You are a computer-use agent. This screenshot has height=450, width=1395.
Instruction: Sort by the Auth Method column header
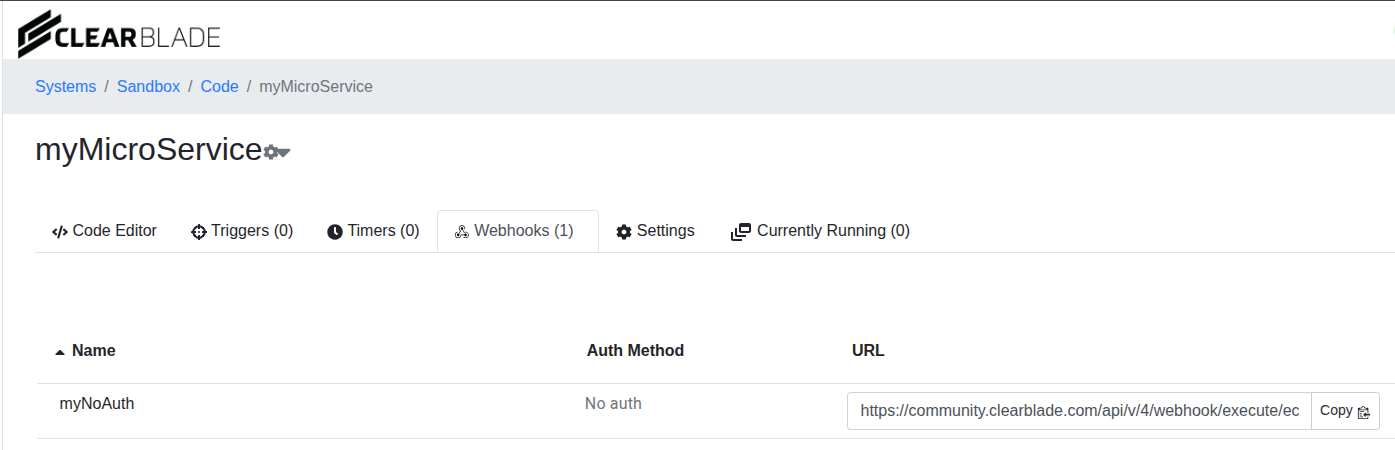coord(635,351)
